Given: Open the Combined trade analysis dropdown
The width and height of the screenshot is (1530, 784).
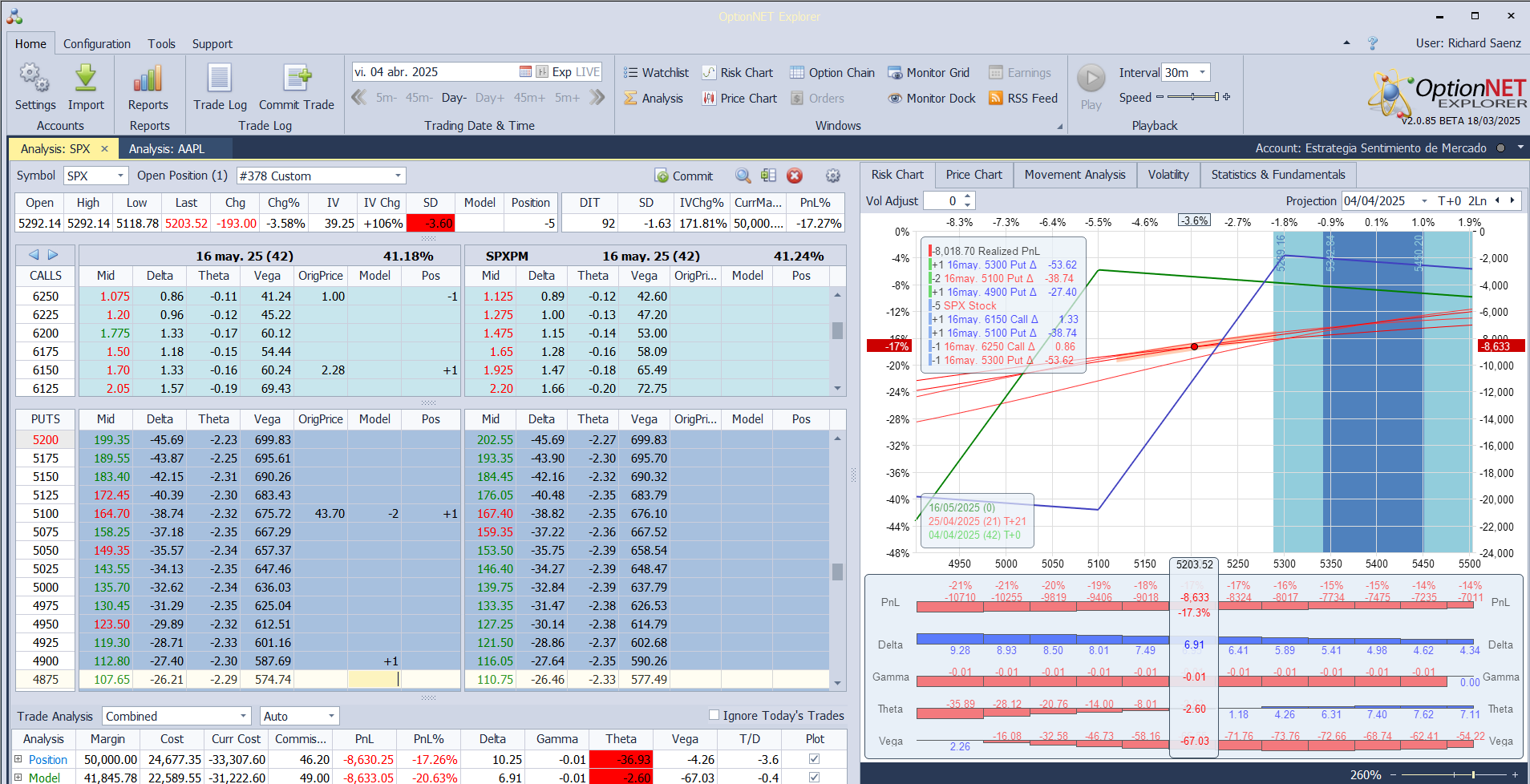Looking at the screenshot, I should [x=244, y=716].
